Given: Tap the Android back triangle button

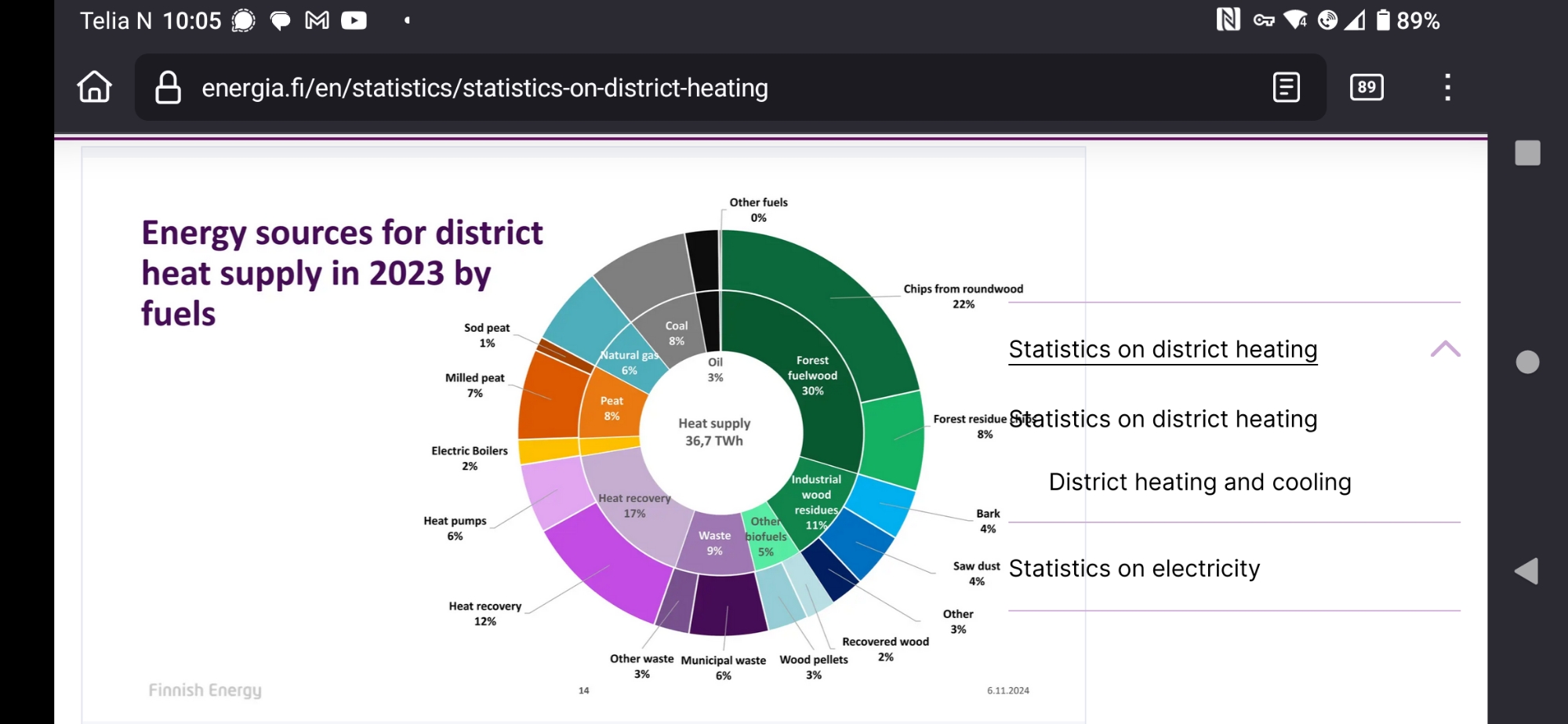Looking at the screenshot, I should tap(1526, 571).
